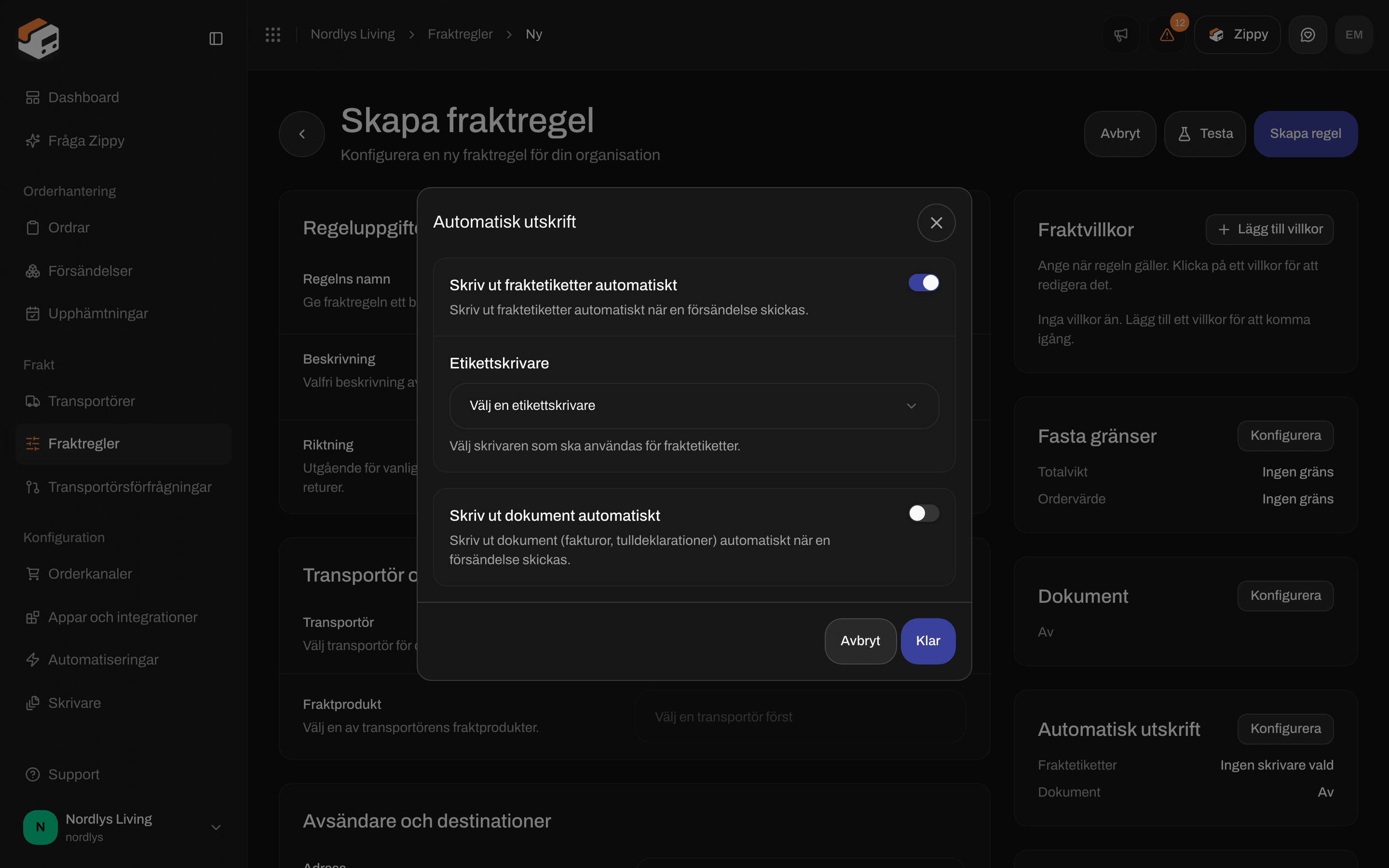
Task: Click the Etikettskrivare label
Action: [x=499, y=364]
